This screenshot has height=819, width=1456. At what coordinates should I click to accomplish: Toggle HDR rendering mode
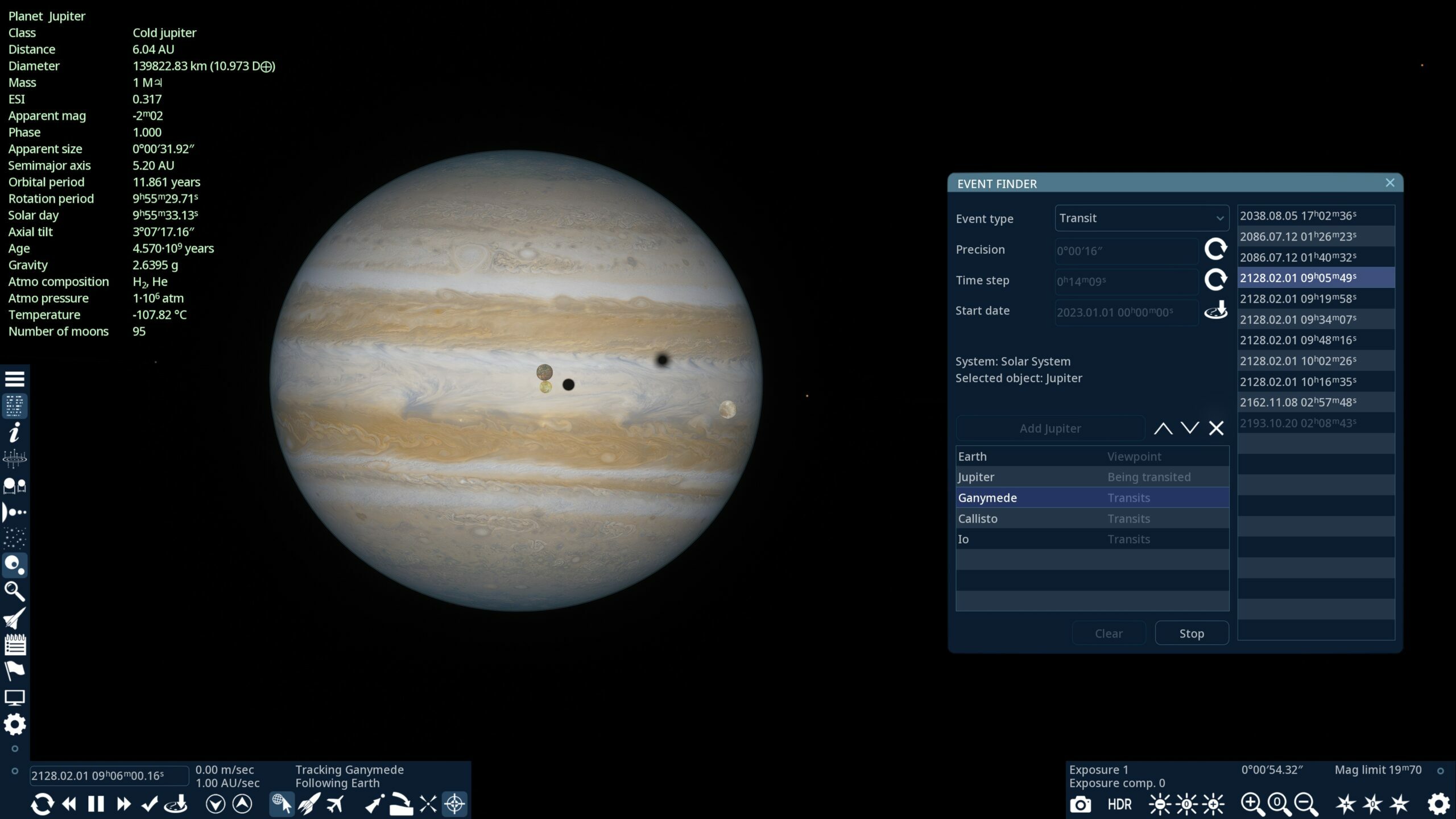pos(1120,804)
